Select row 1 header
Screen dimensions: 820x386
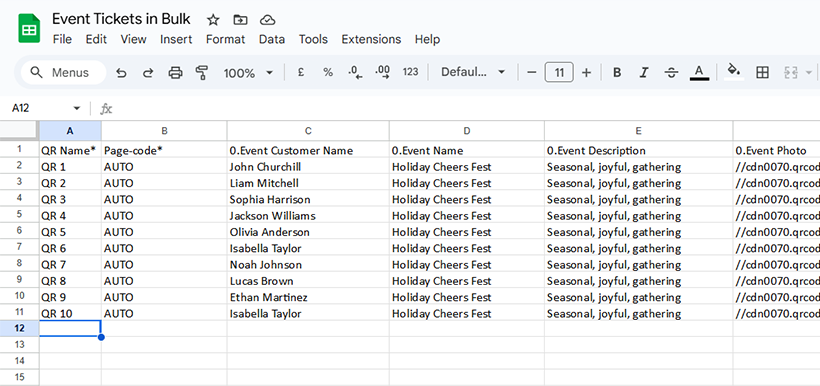coord(19,150)
